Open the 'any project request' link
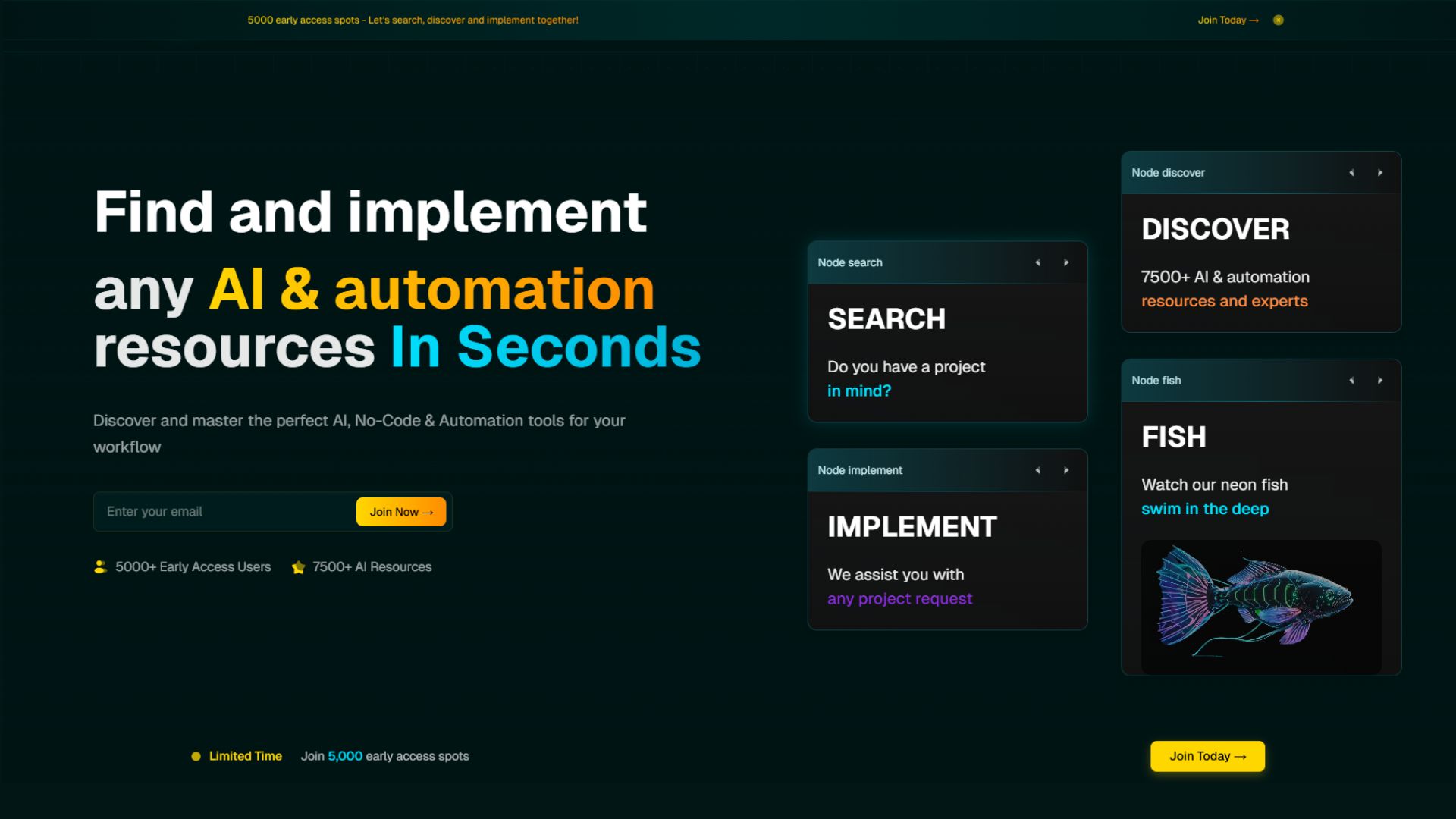 (899, 598)
